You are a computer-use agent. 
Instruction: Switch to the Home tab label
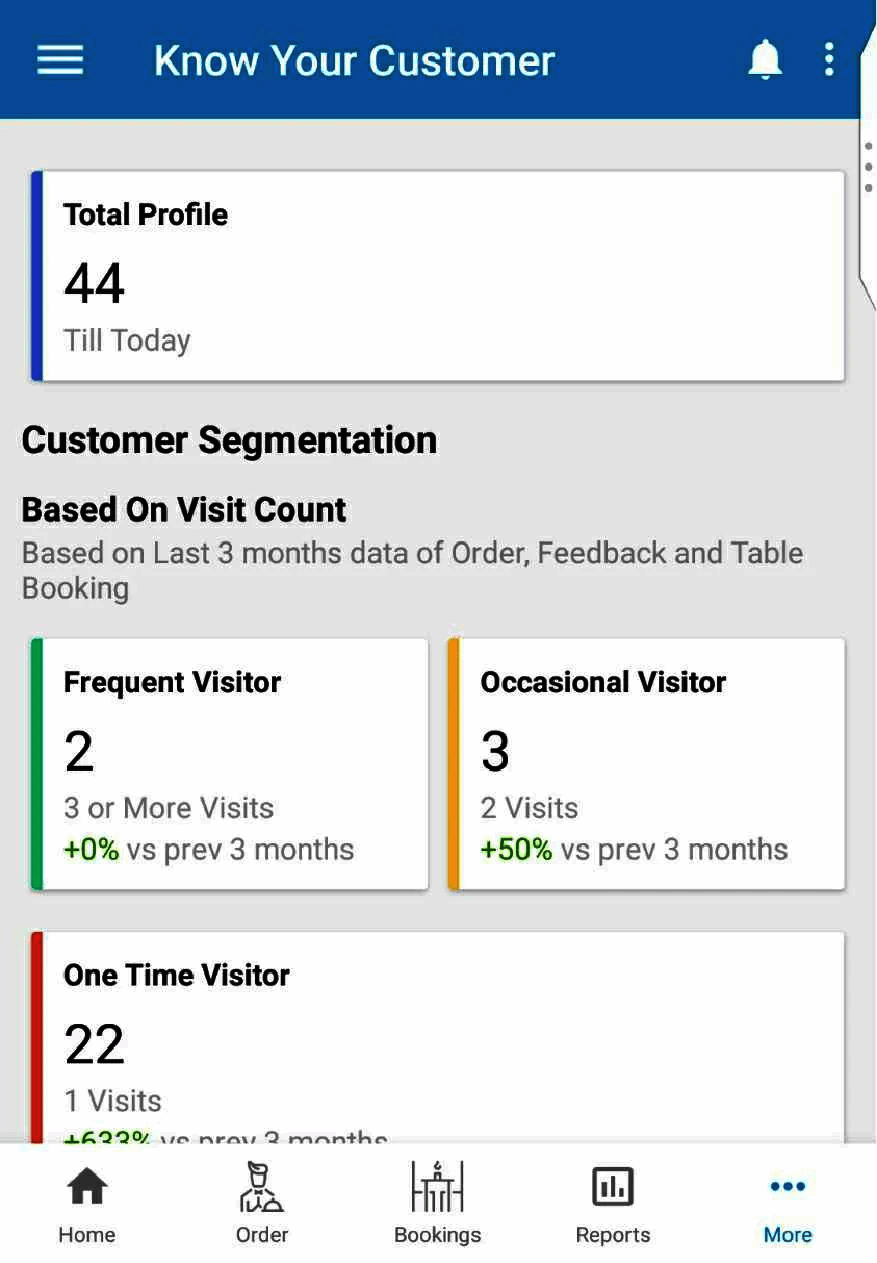point(87,1235)
